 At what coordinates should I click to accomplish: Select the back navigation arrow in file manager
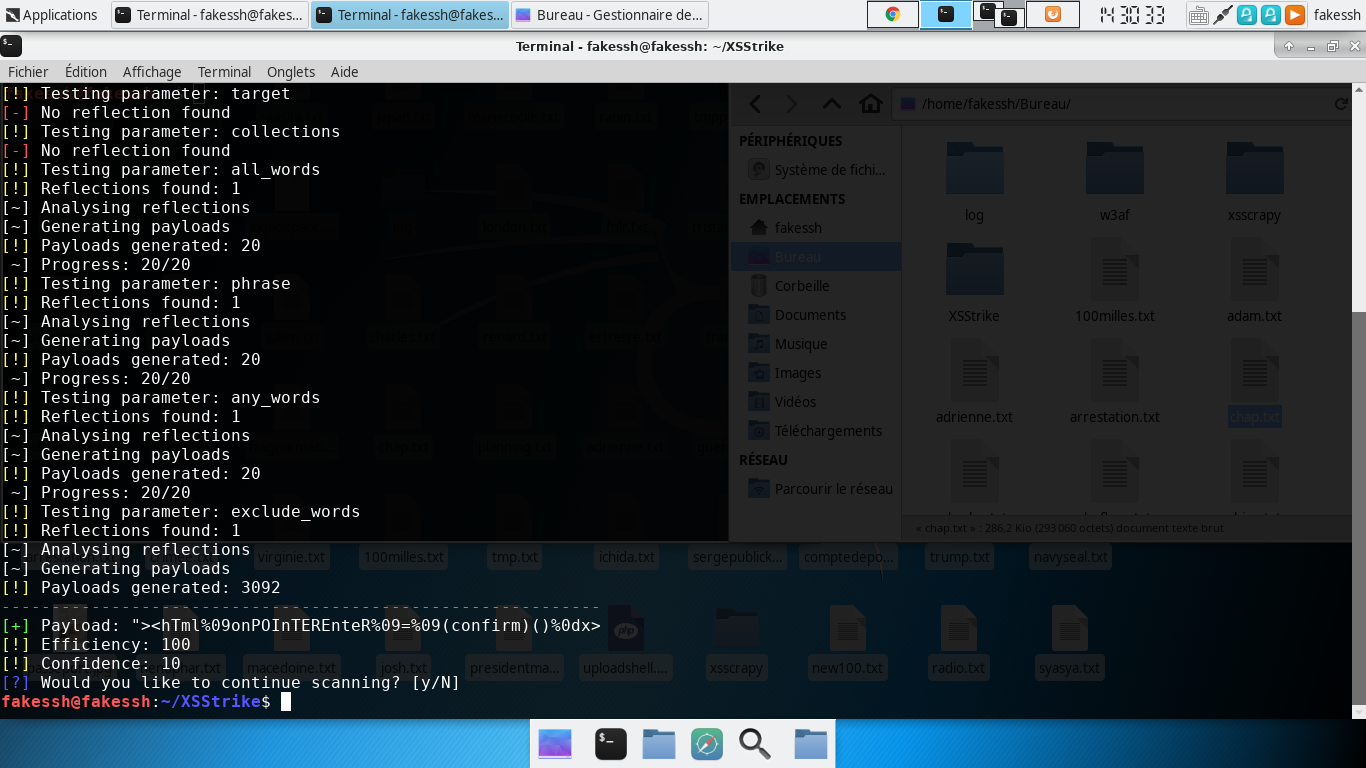(x=755, y=103)
